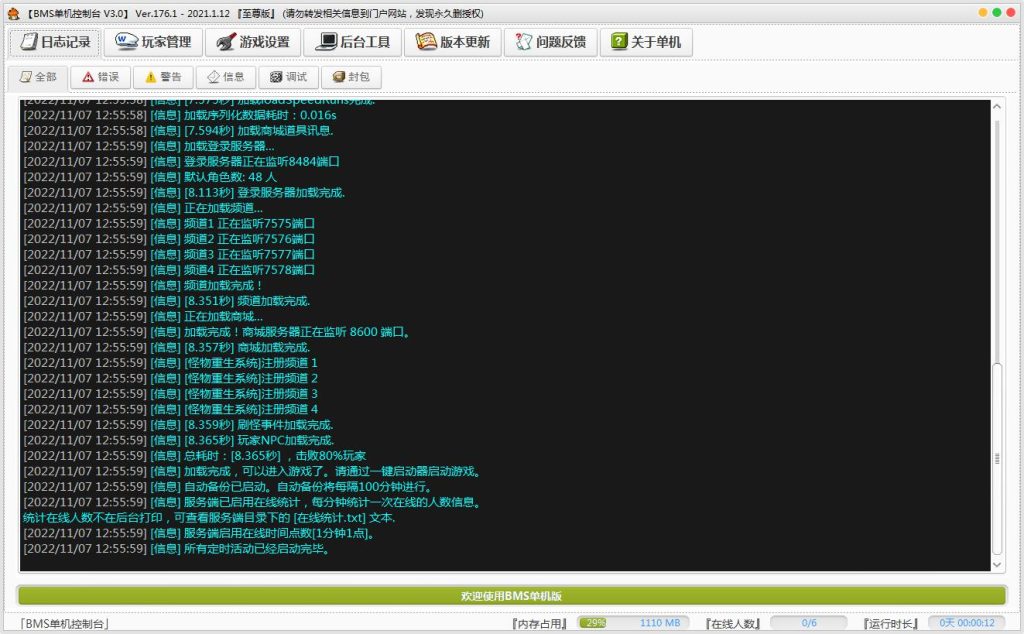The image size is (1024, 634).
Task: Click the 欢迎使用BMS单机版 welcome bar
Action: point(511,595)
